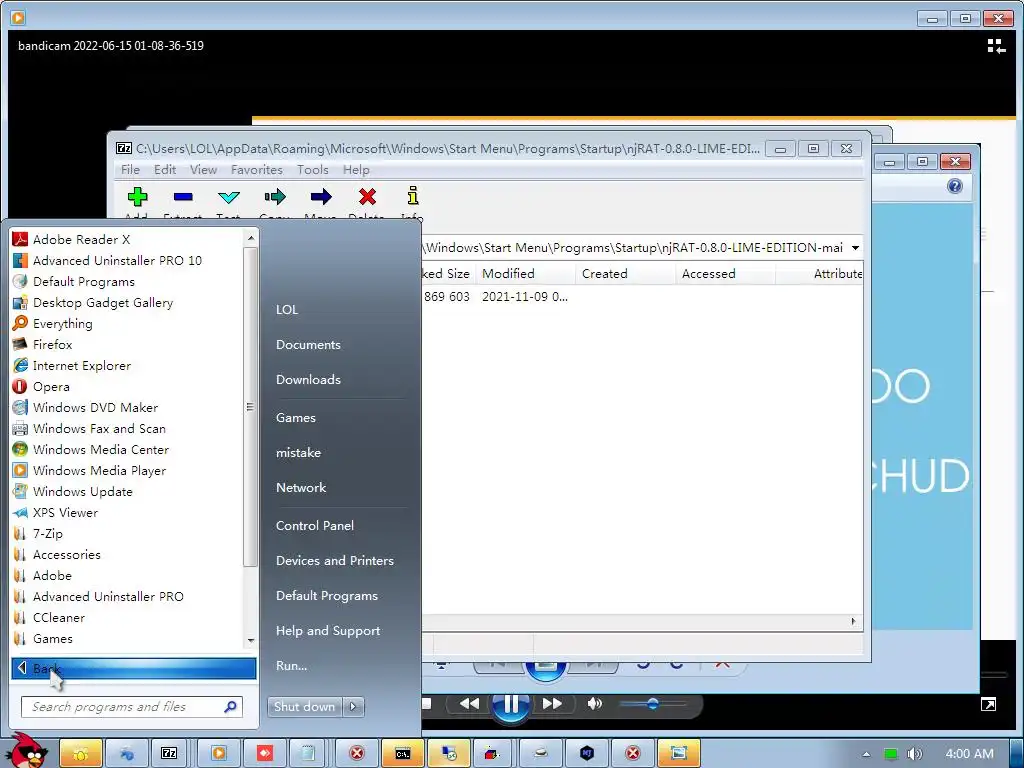
Task: Open Devices and Printers
Action: [334, 561]
